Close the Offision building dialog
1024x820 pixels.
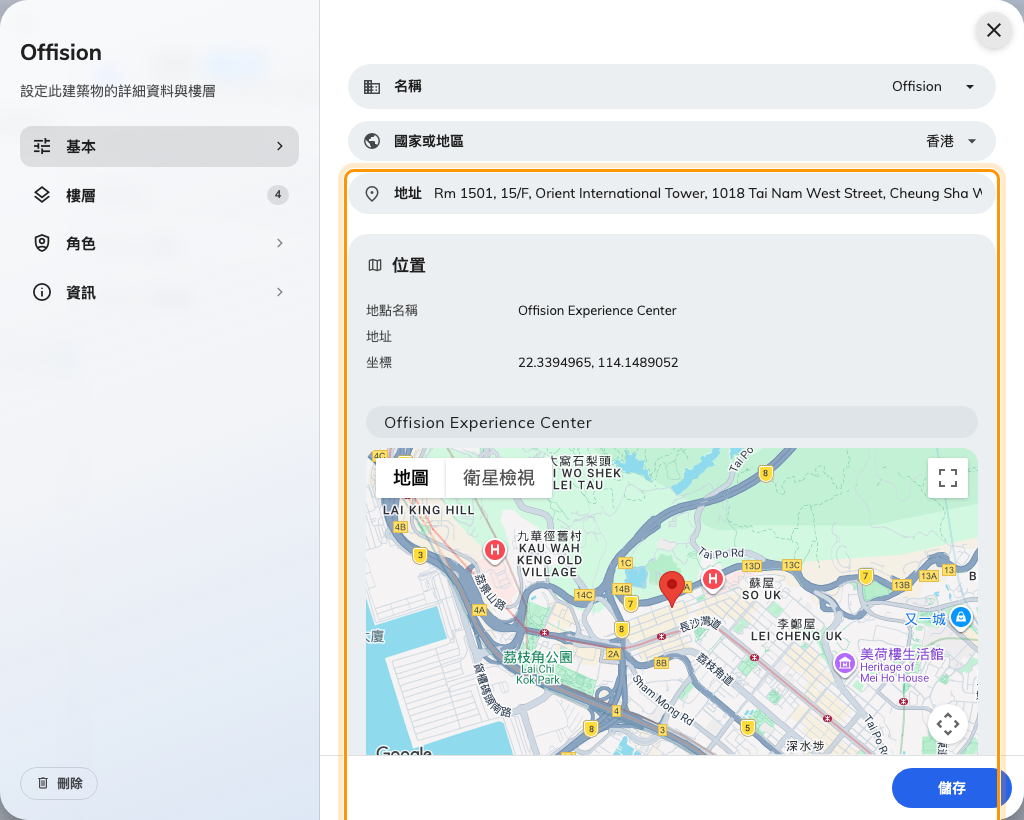[993, 30]
